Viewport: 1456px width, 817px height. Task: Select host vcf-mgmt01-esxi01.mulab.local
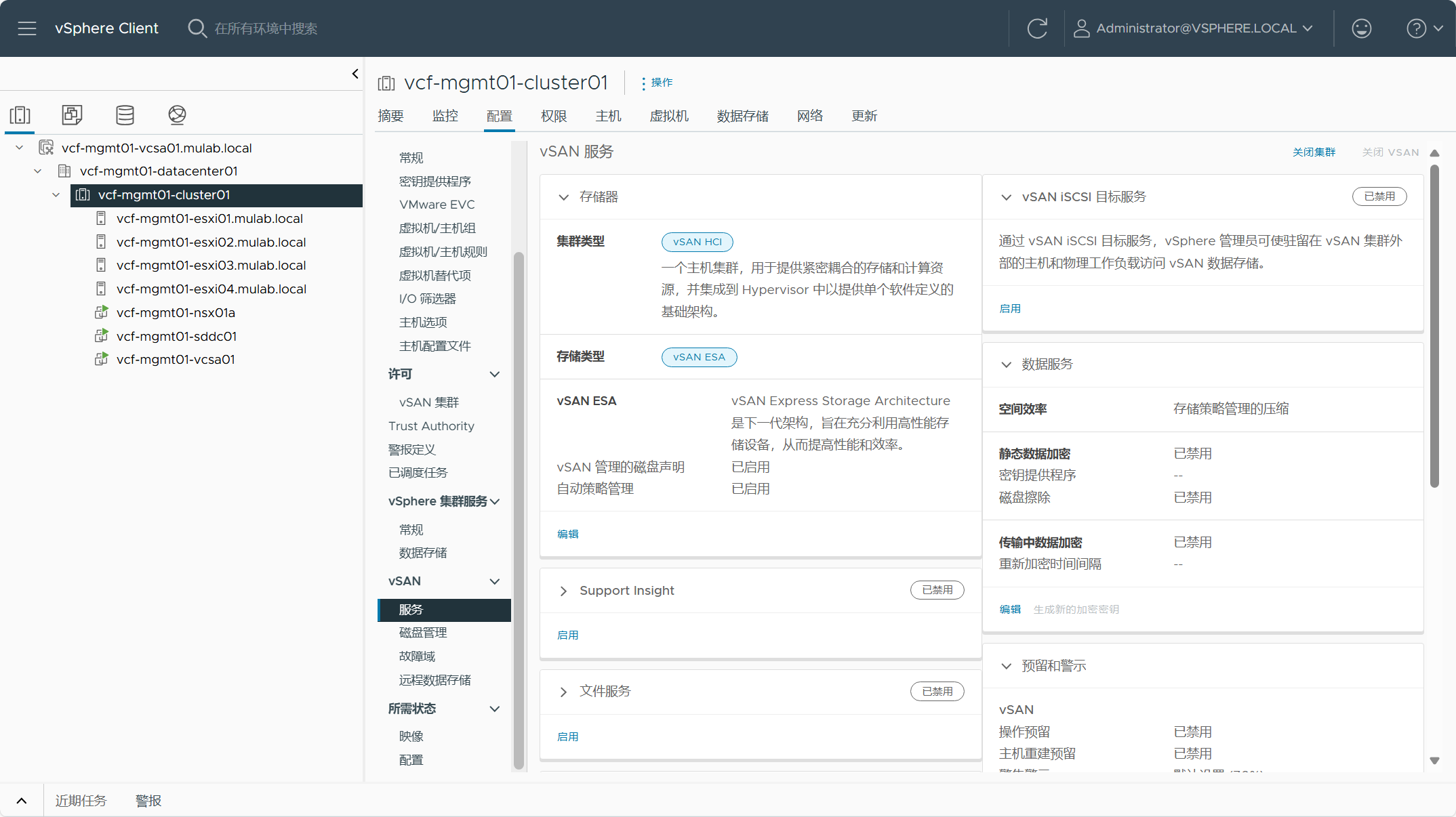click(x=209, y=218)
